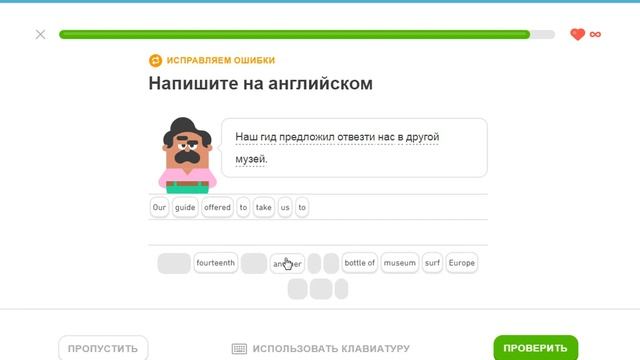This screenshot has height=360, width=640.
Task: Click the word 'музей' for hint
Action: point(250,160)
